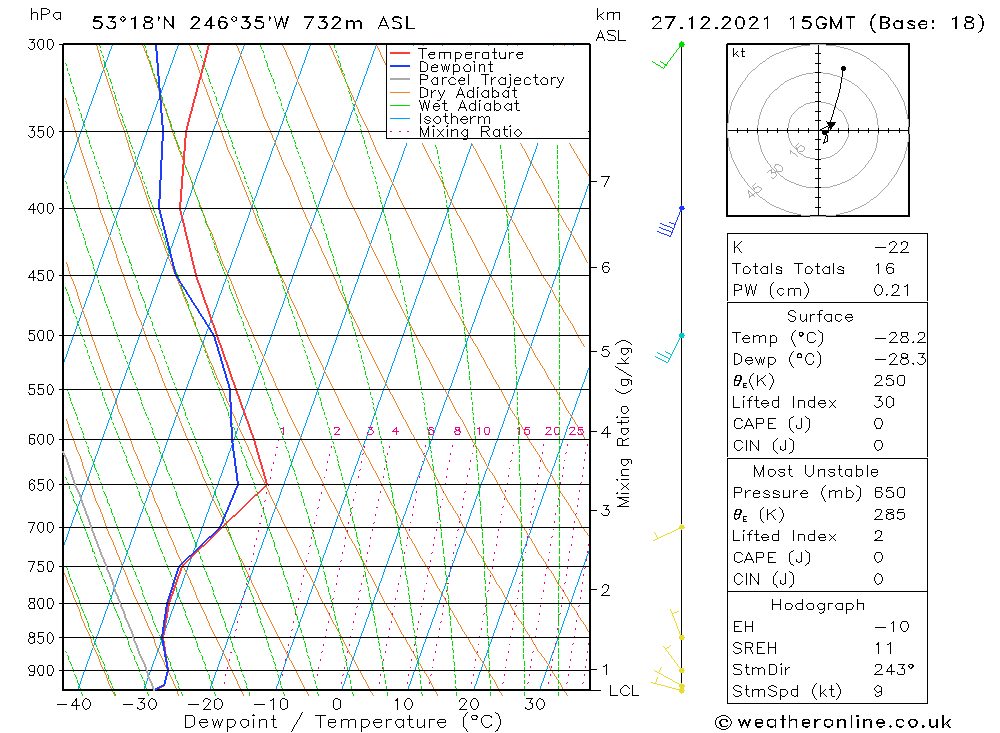Click the hodograph arrowhead near center
This screenshot has width=1000, height=733.
tap(830, 125)
